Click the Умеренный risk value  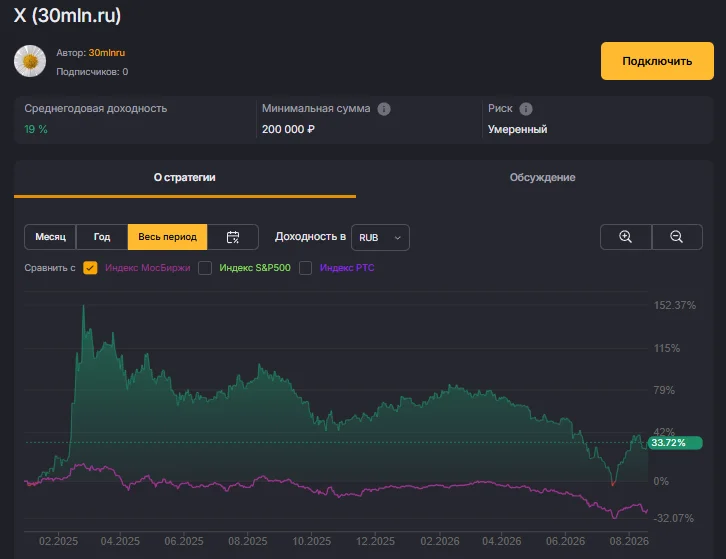point(517,129)
